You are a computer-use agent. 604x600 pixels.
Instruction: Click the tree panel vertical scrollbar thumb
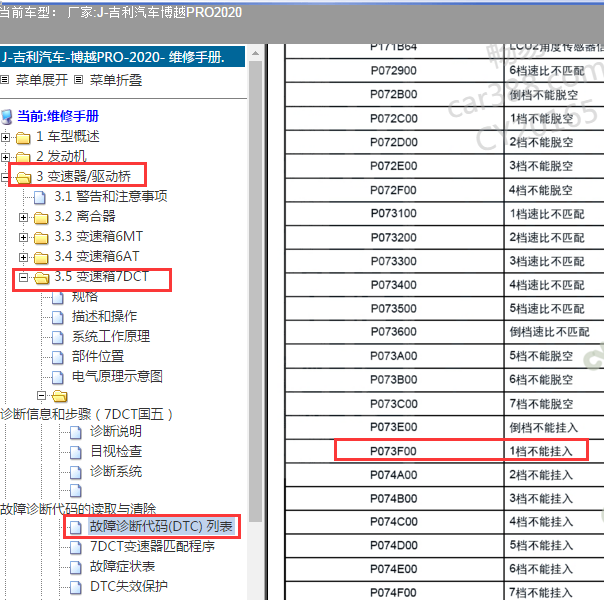pyautogui.click(x=255, y=292)
